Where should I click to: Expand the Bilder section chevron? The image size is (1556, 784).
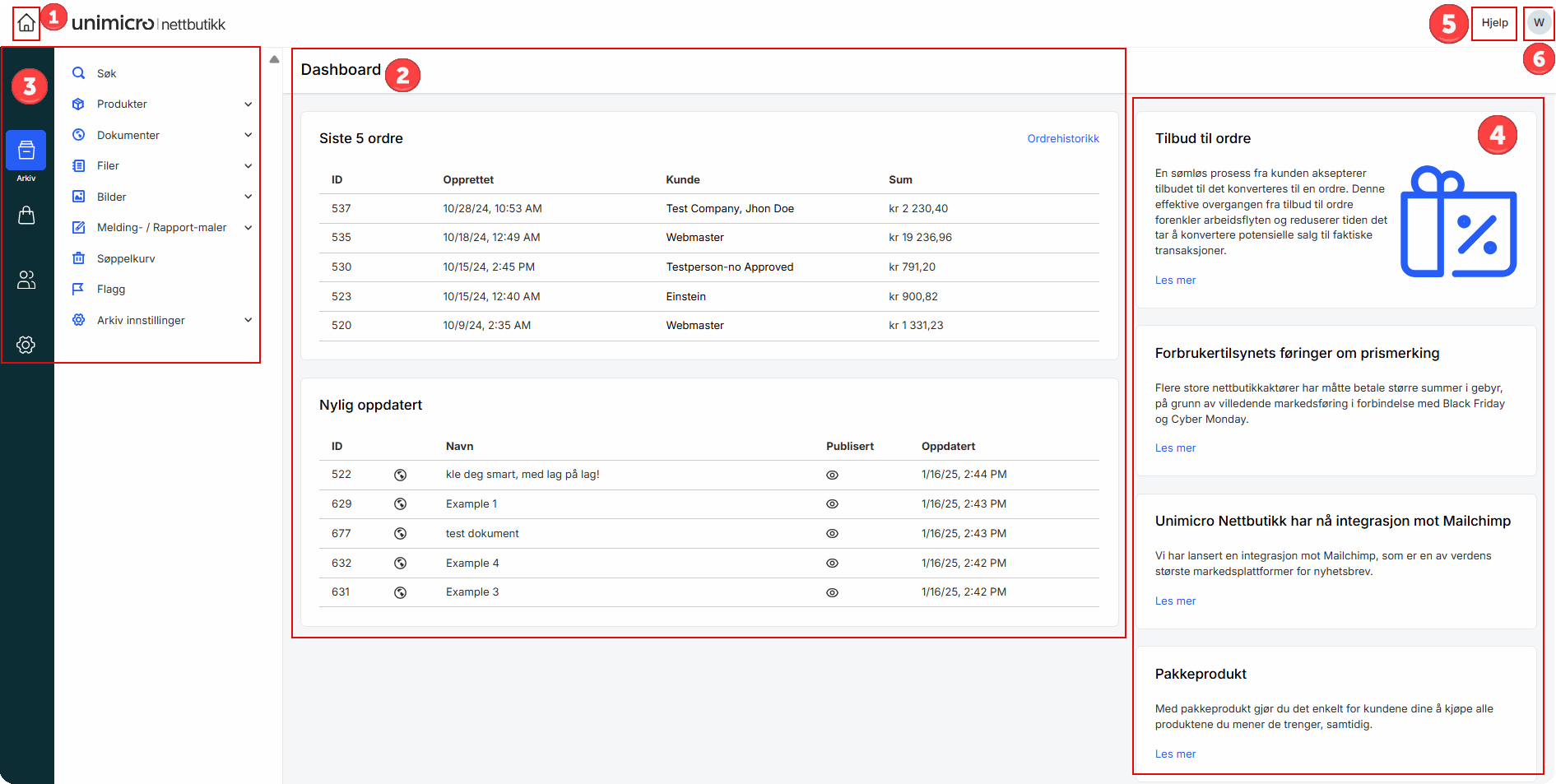pos(248,196)
